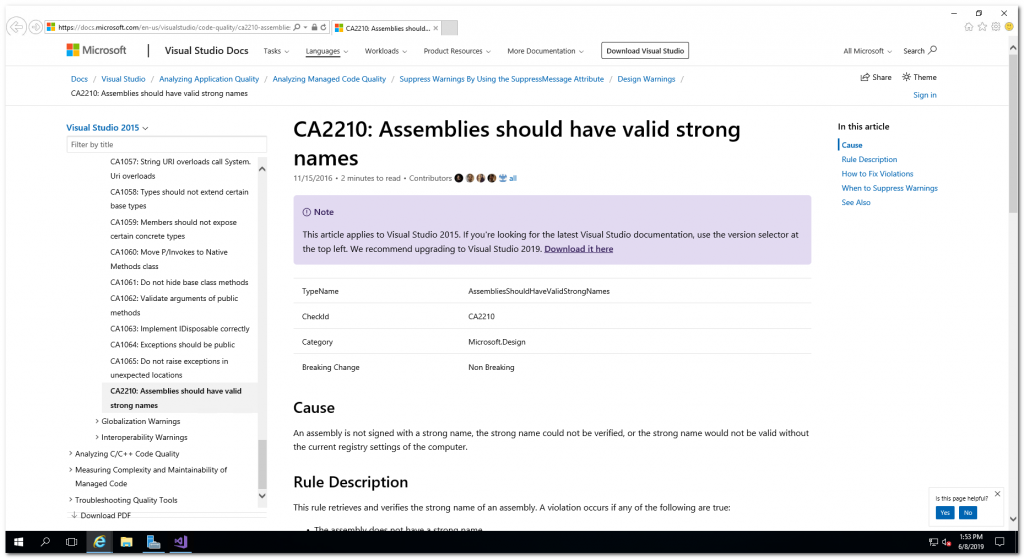Select the CA2210 browser tab
This screenshot has height=559, width=1024.
385,27
